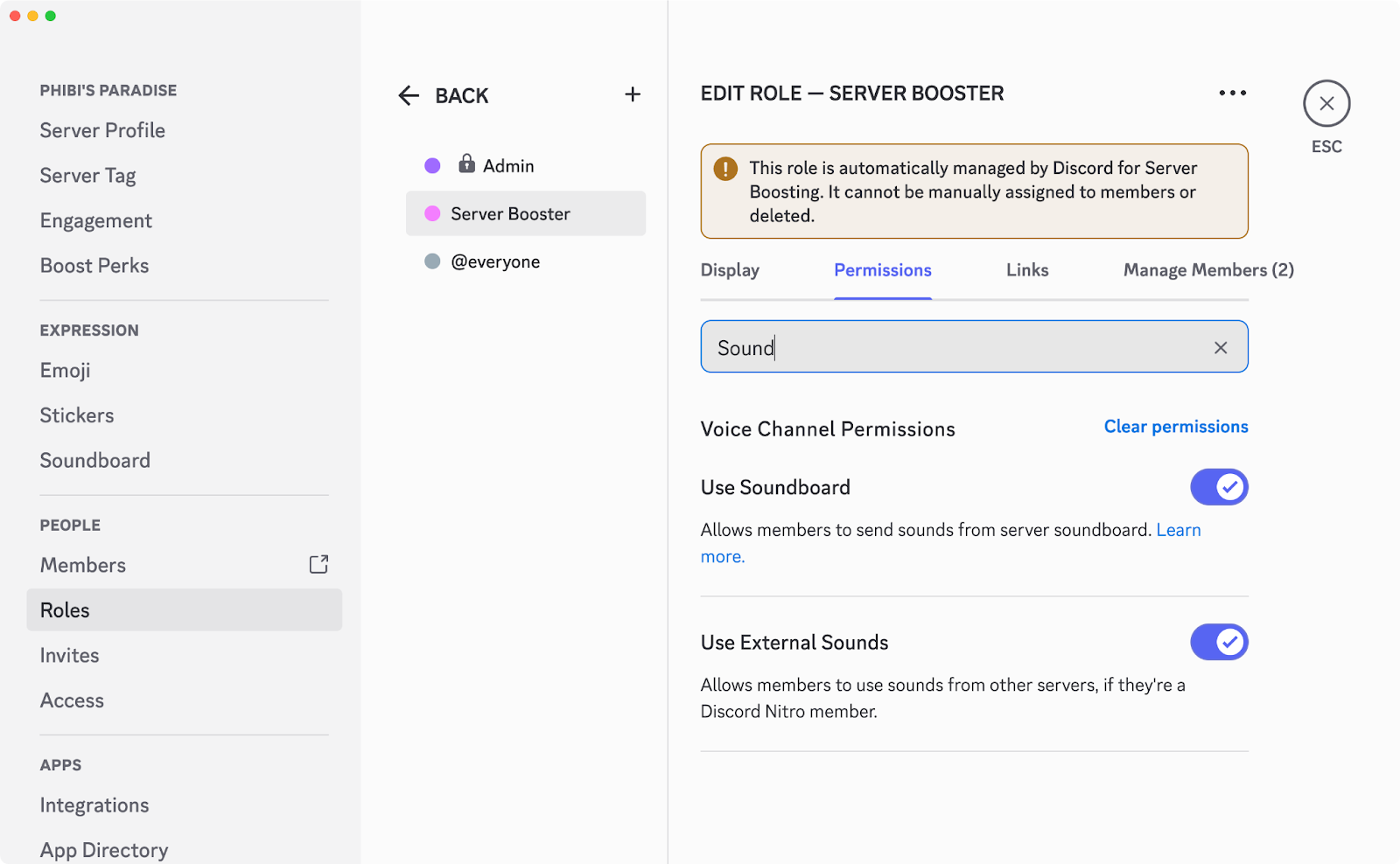
Task: Select the @everyone role
Action: [526, 261]
